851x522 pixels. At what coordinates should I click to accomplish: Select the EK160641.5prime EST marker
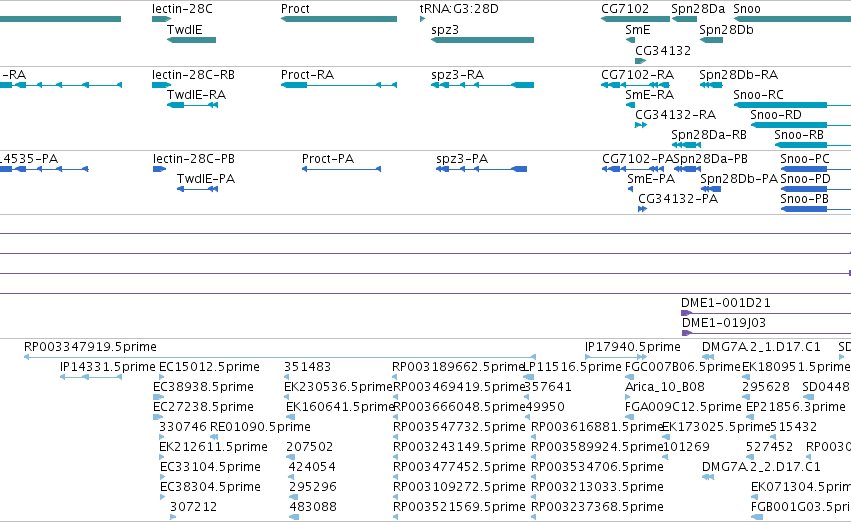pos(290,417)
